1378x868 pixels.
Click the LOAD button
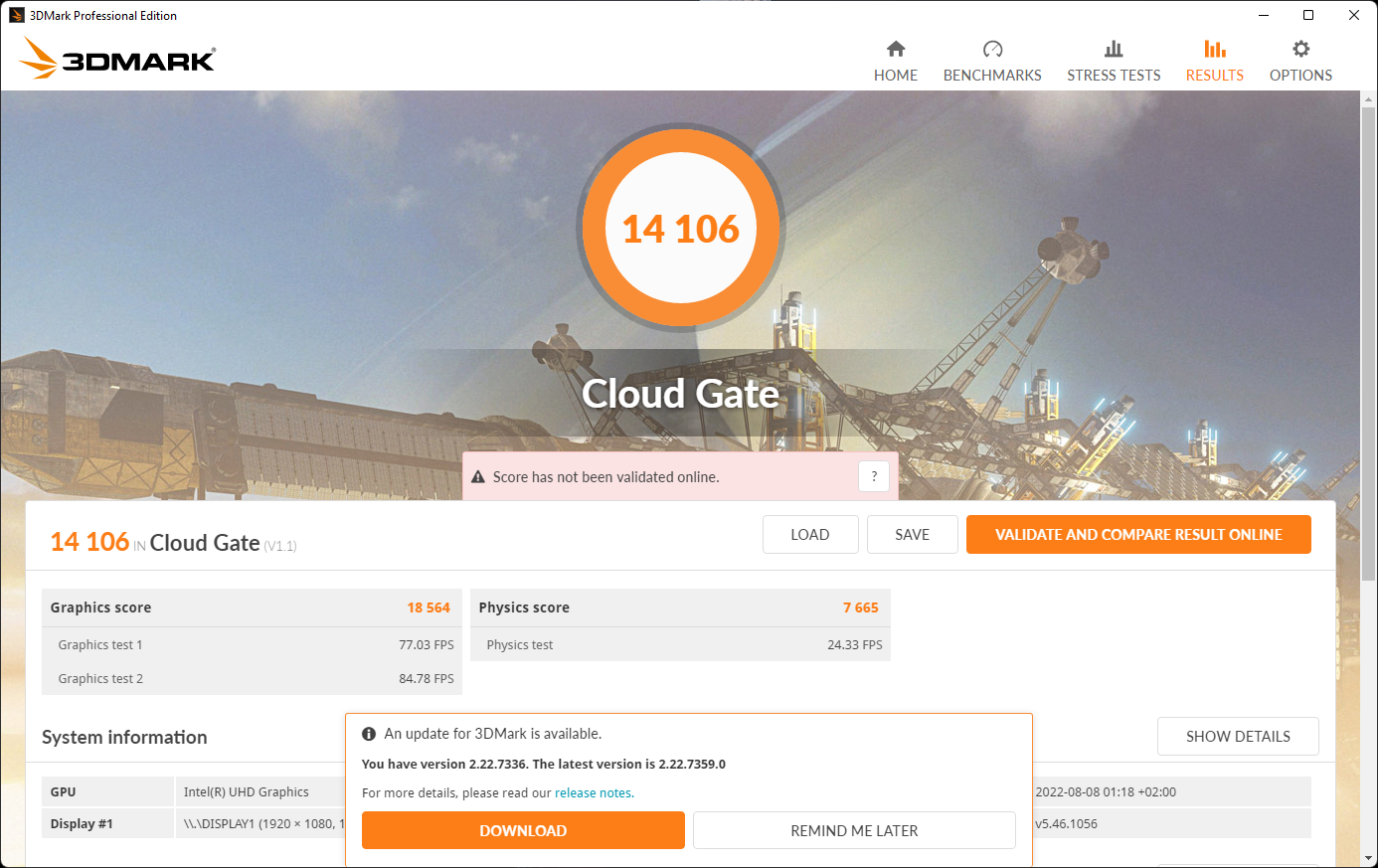tap(810, 535)
